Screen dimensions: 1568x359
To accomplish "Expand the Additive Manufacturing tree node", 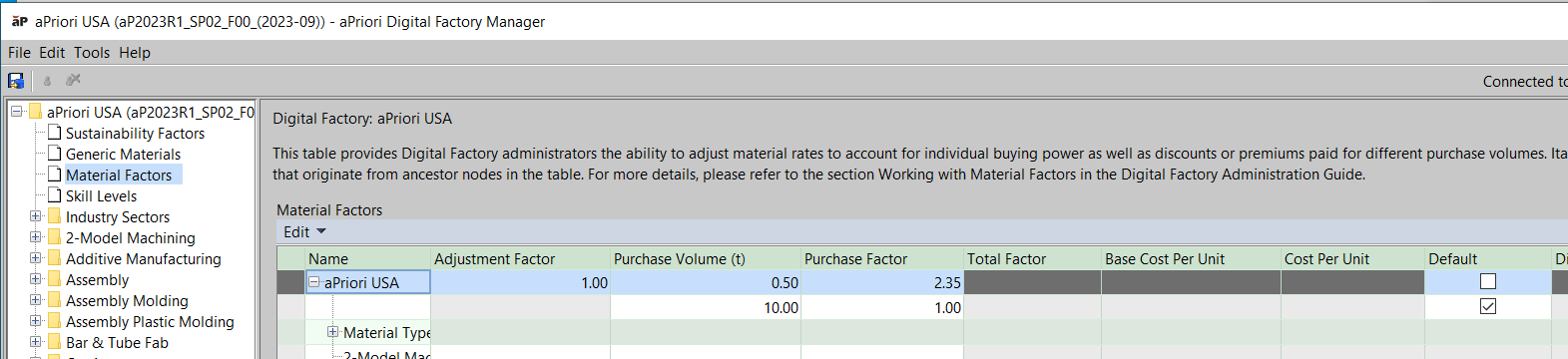I will [x=36, y=258].
